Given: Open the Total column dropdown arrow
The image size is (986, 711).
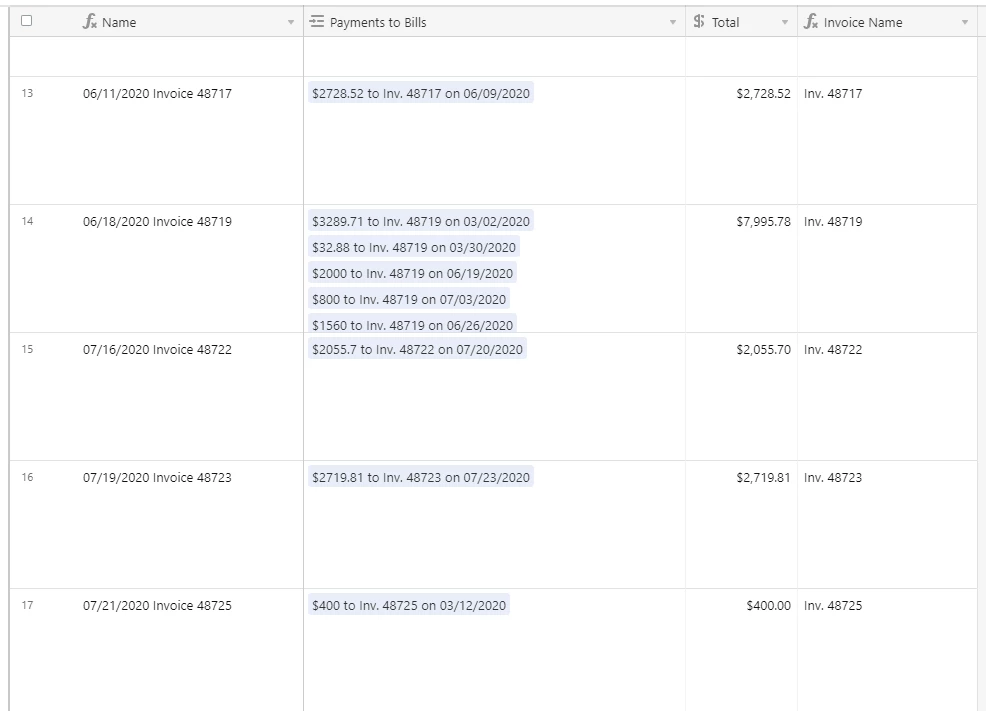Looking at the screenshot, I should click(785, 23).
